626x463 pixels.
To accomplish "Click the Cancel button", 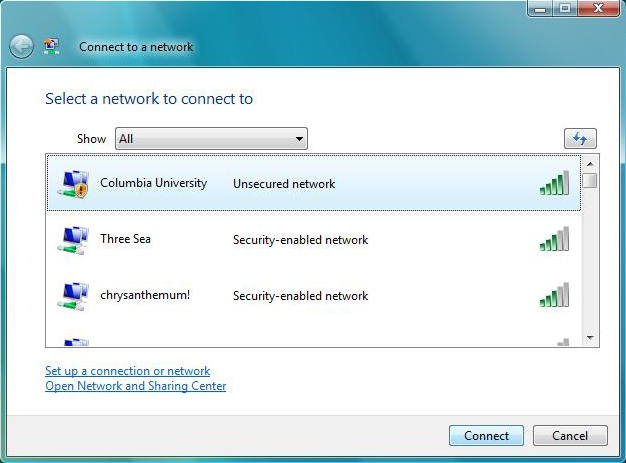I will pos(570,435).
